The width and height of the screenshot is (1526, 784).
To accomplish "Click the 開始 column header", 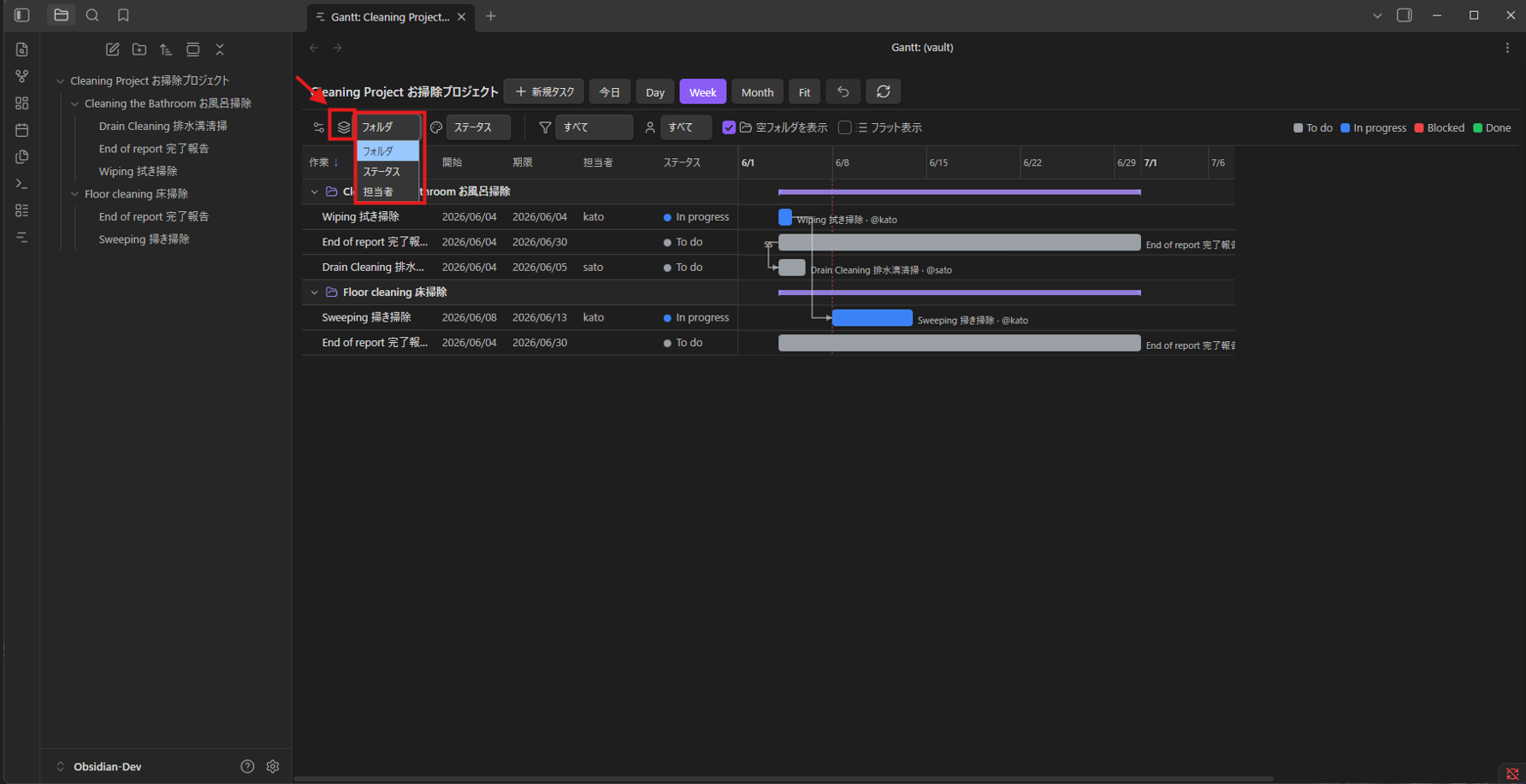I will pyautogui.click(x=452, y=162).
